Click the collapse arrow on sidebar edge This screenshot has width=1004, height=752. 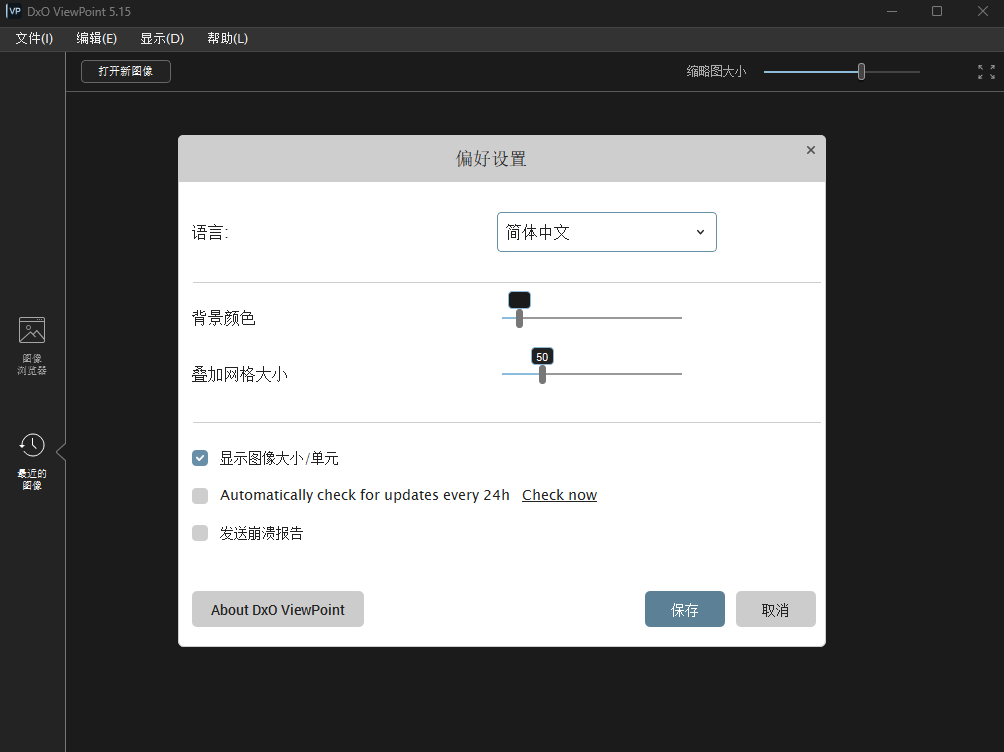(x=61, y=452)
